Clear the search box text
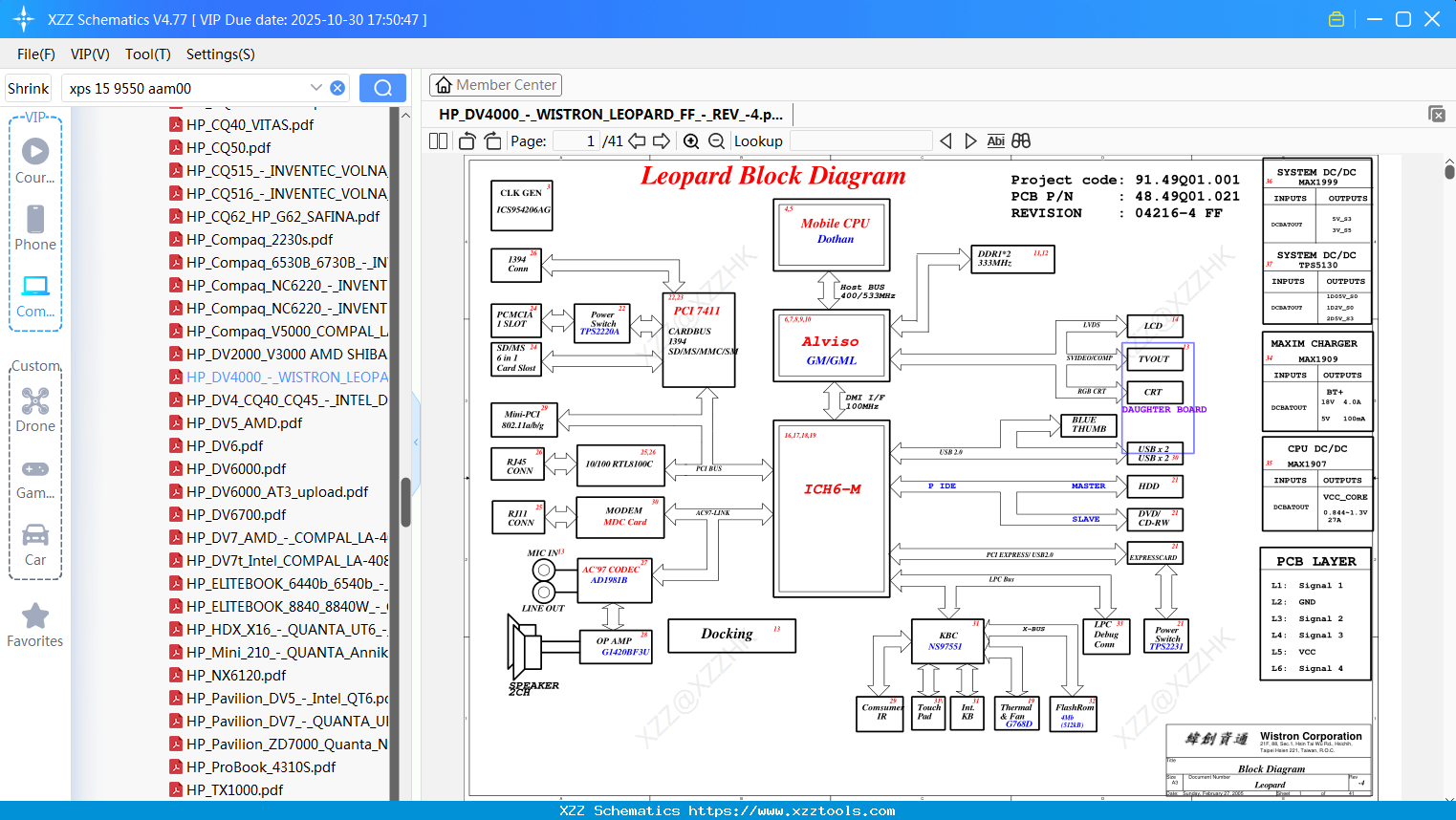This screenshot has width=1456, height=820. pyautogui.click(x=337, y=88)
